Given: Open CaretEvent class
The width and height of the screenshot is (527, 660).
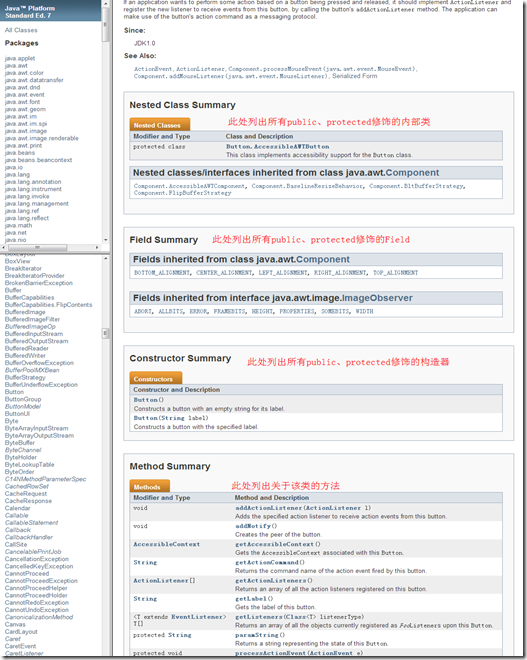Looking at the screenshot, I should coord(20,646).
